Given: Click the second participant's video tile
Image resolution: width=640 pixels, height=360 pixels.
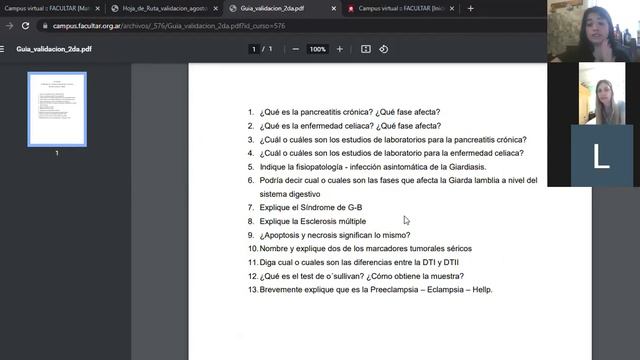Looking at the screenshot, I should [x=602, y=93].
